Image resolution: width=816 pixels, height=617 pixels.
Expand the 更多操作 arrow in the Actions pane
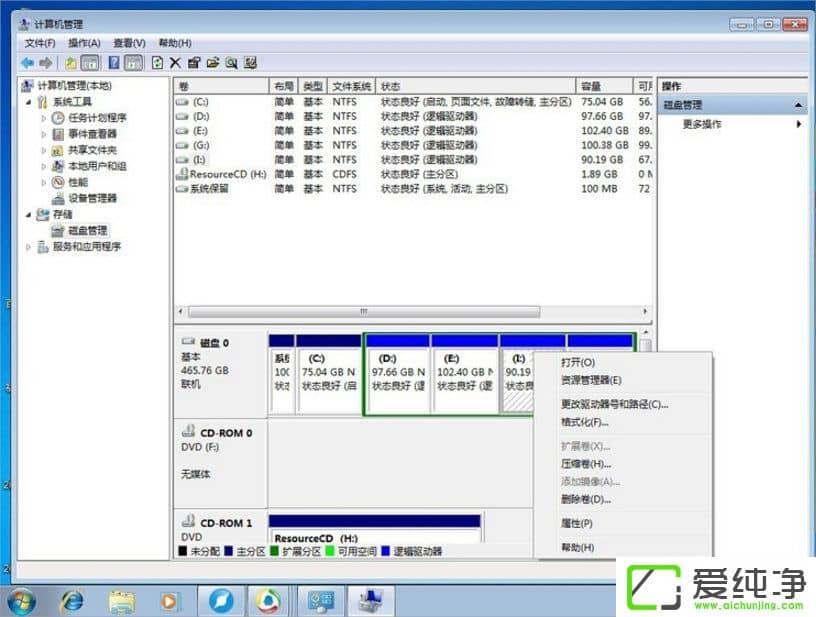797,124
